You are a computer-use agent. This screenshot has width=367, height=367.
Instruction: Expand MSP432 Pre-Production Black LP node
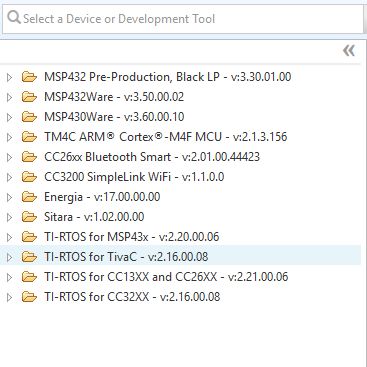(9, 77)
